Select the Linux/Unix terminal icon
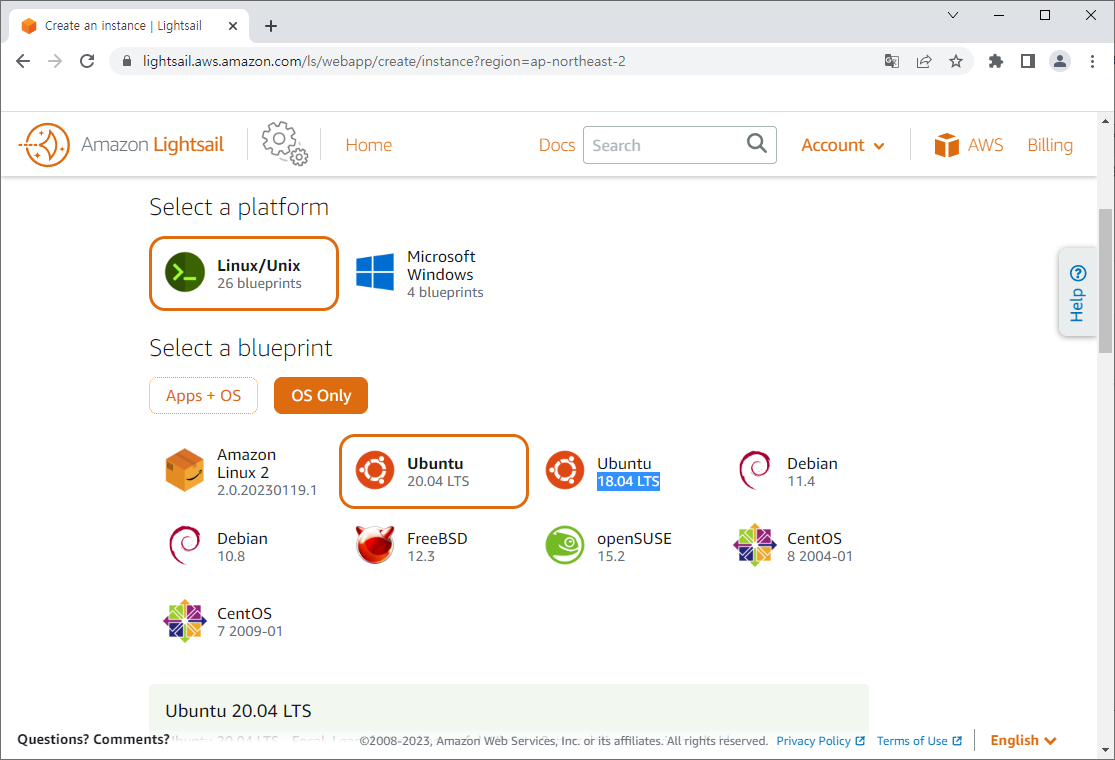The width and height of the screenshot is (1115, 760). 185,272
